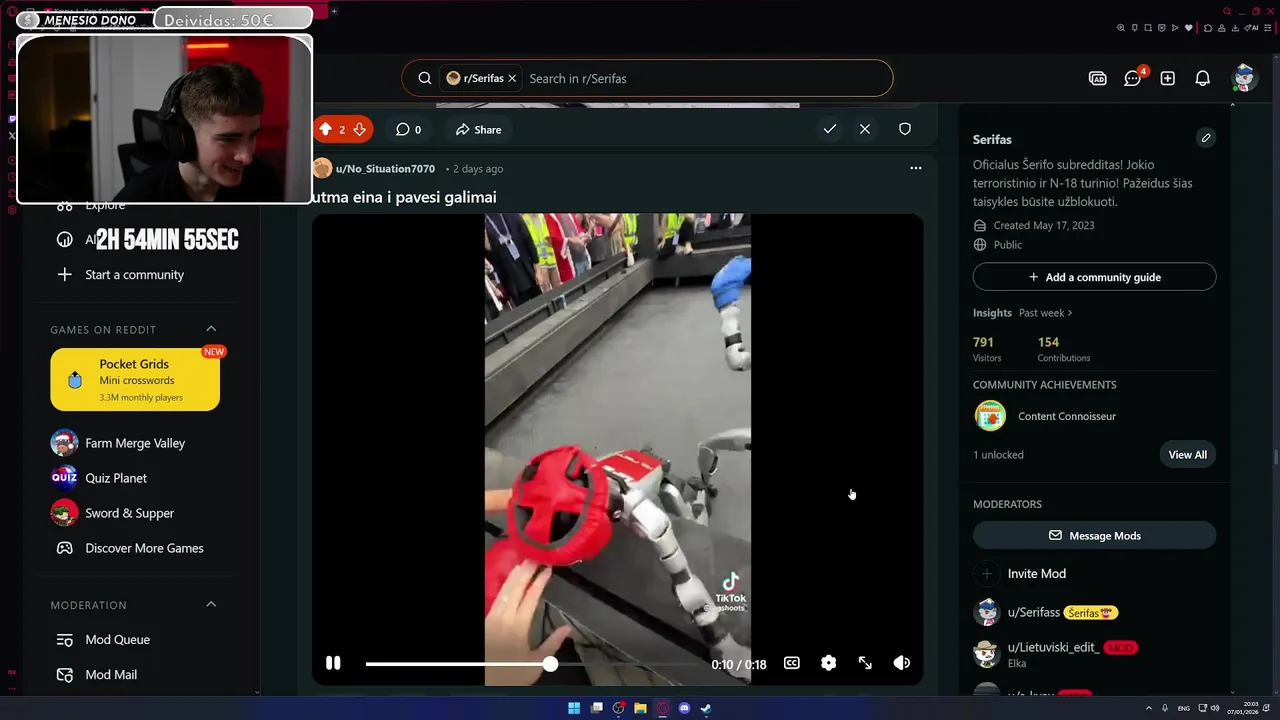The height and width of the screenshot is (720, 1280).
Task: Open Insights Past week dropdown
Action: pyautogui.click(x=1046, y=313)
